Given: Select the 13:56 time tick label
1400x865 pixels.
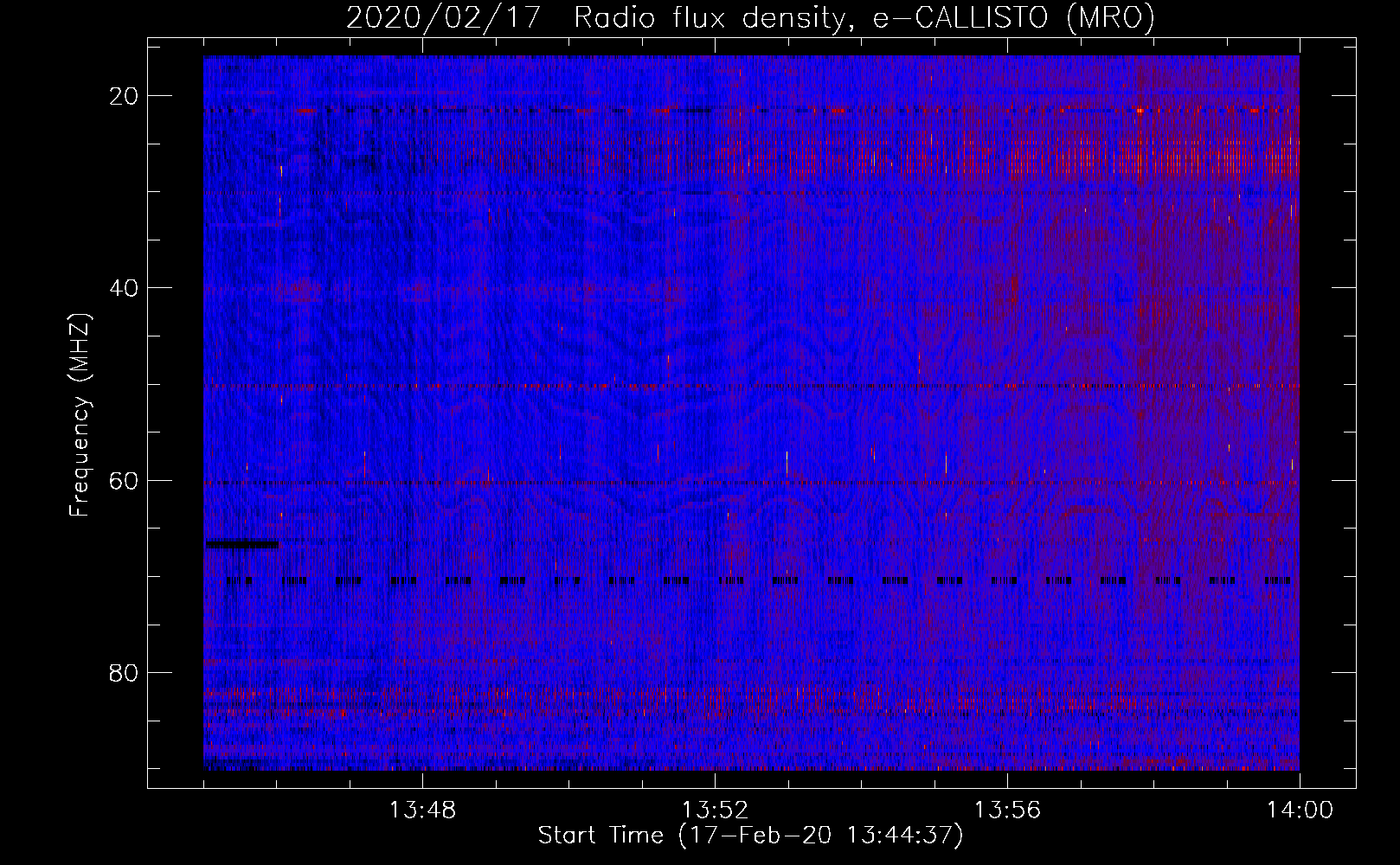Looking at the screenshot, I should click(1007, 811).
